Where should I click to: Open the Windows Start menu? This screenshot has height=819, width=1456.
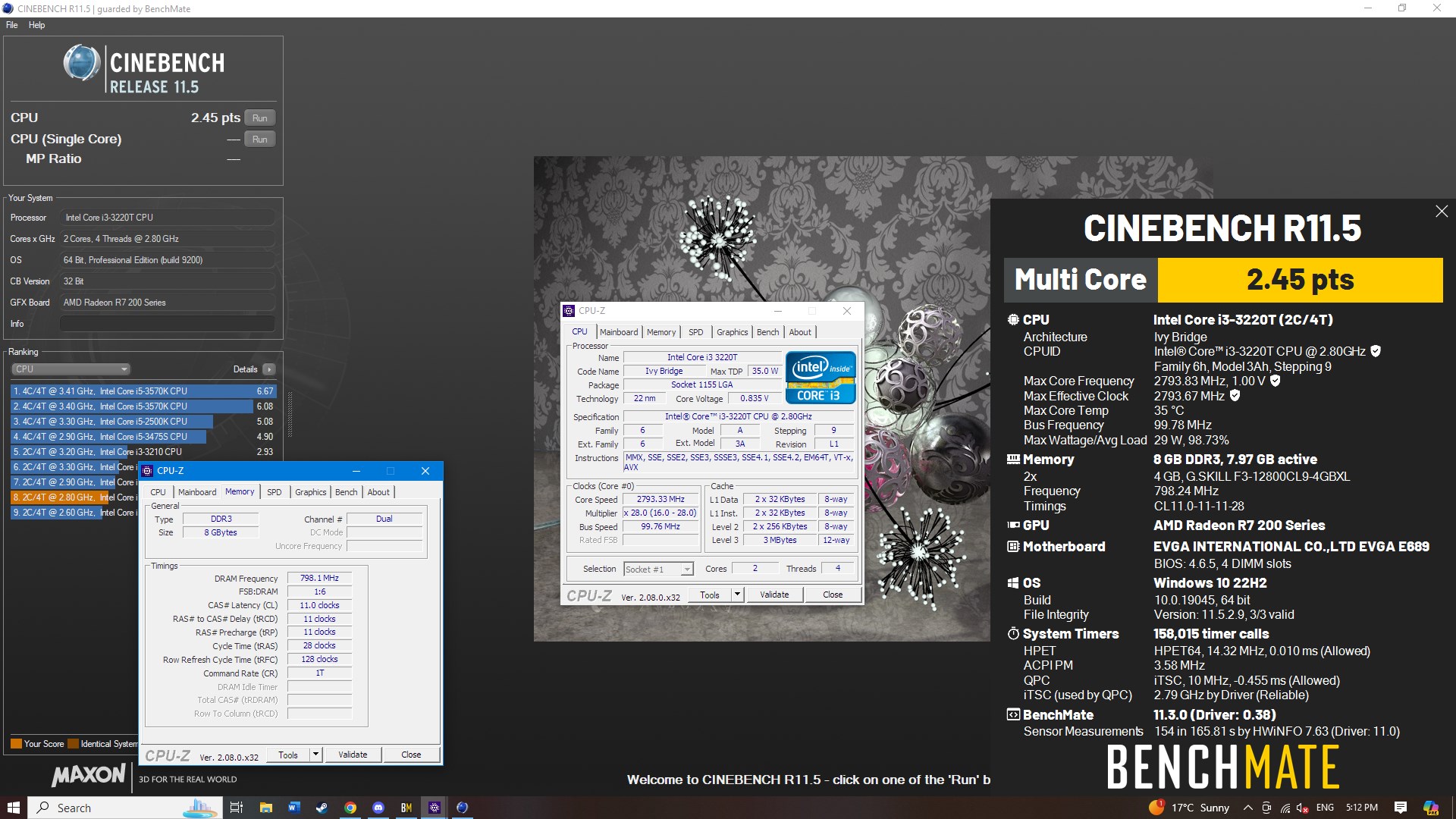coord(13,808)
